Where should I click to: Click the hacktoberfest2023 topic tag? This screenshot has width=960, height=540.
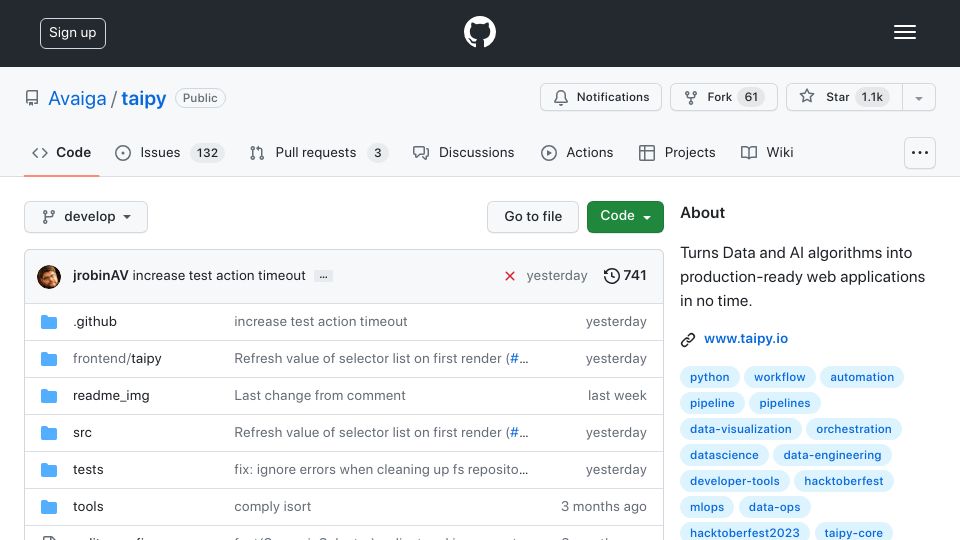click(744, 533)
